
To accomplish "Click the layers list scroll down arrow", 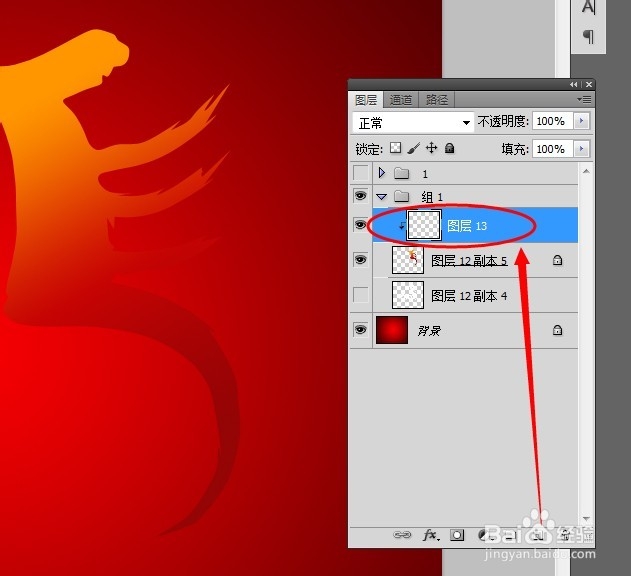I will click(x=586, y=518).
